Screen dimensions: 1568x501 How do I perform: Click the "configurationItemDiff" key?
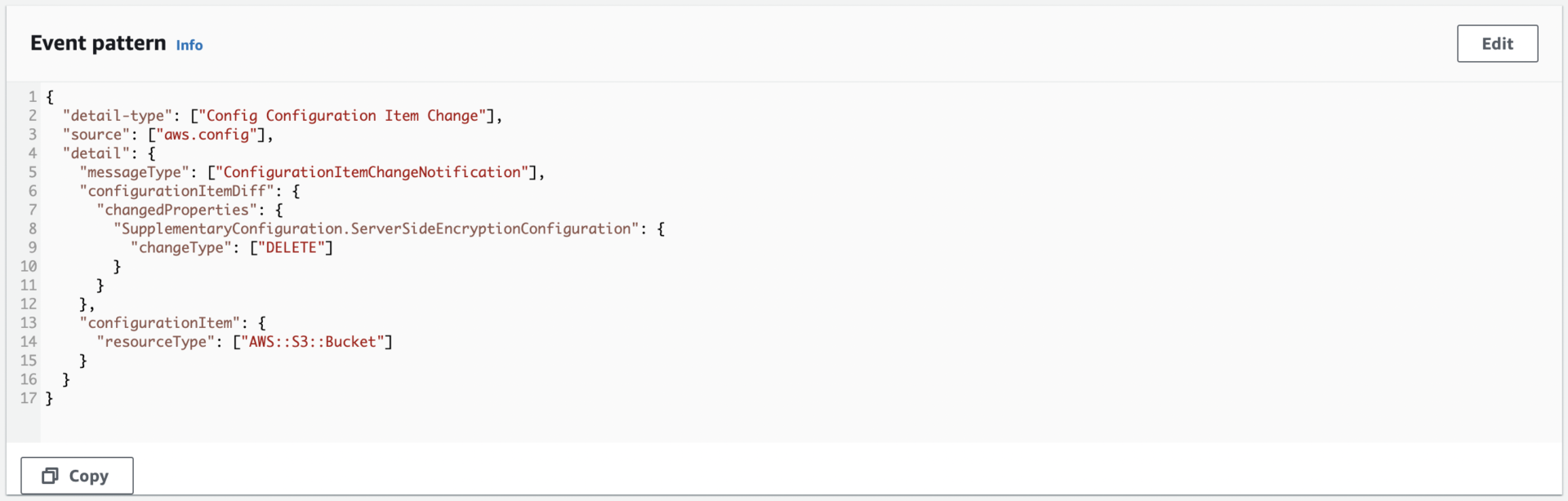tap(177, 191)
